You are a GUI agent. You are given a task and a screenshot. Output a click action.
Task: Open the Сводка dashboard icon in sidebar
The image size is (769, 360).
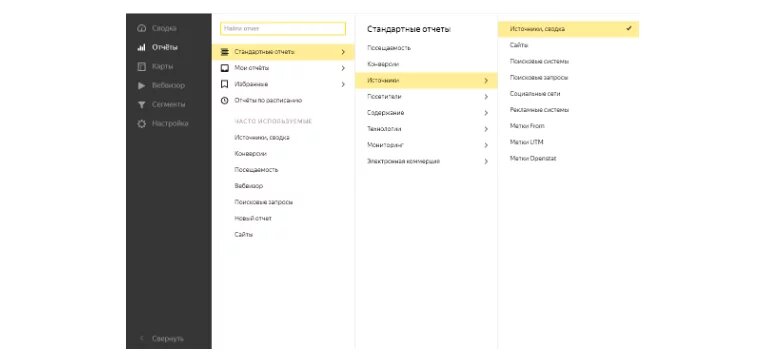click(142, 28)
